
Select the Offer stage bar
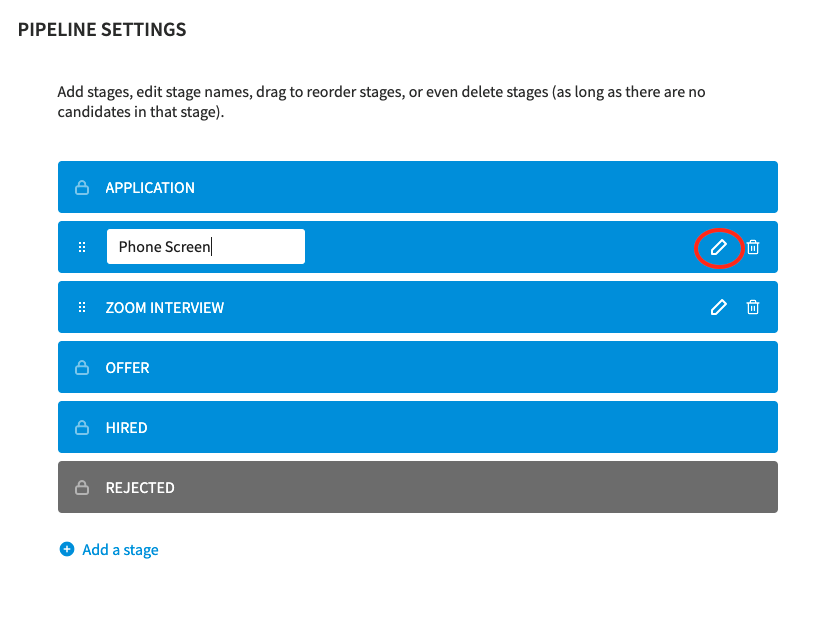coord(418,367)
